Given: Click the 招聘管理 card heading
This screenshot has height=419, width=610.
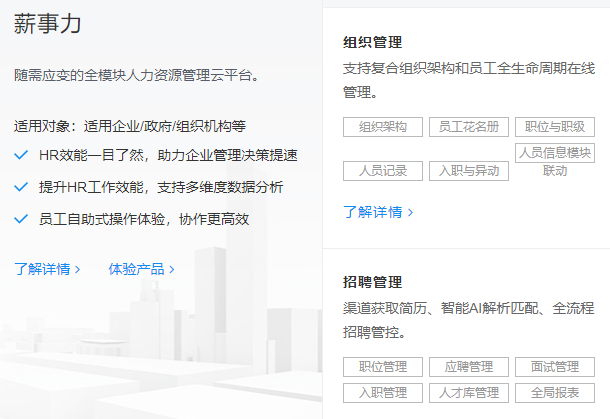Looking at the screenshot, I should tap(372, 282).
